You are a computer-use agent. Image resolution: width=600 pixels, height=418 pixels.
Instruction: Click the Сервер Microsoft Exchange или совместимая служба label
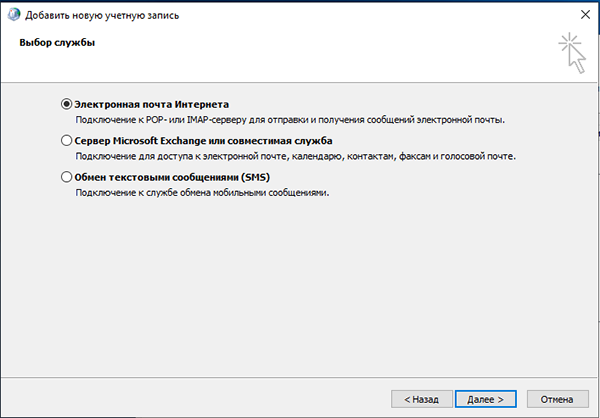pyautogui.click(x=203, y=141)
